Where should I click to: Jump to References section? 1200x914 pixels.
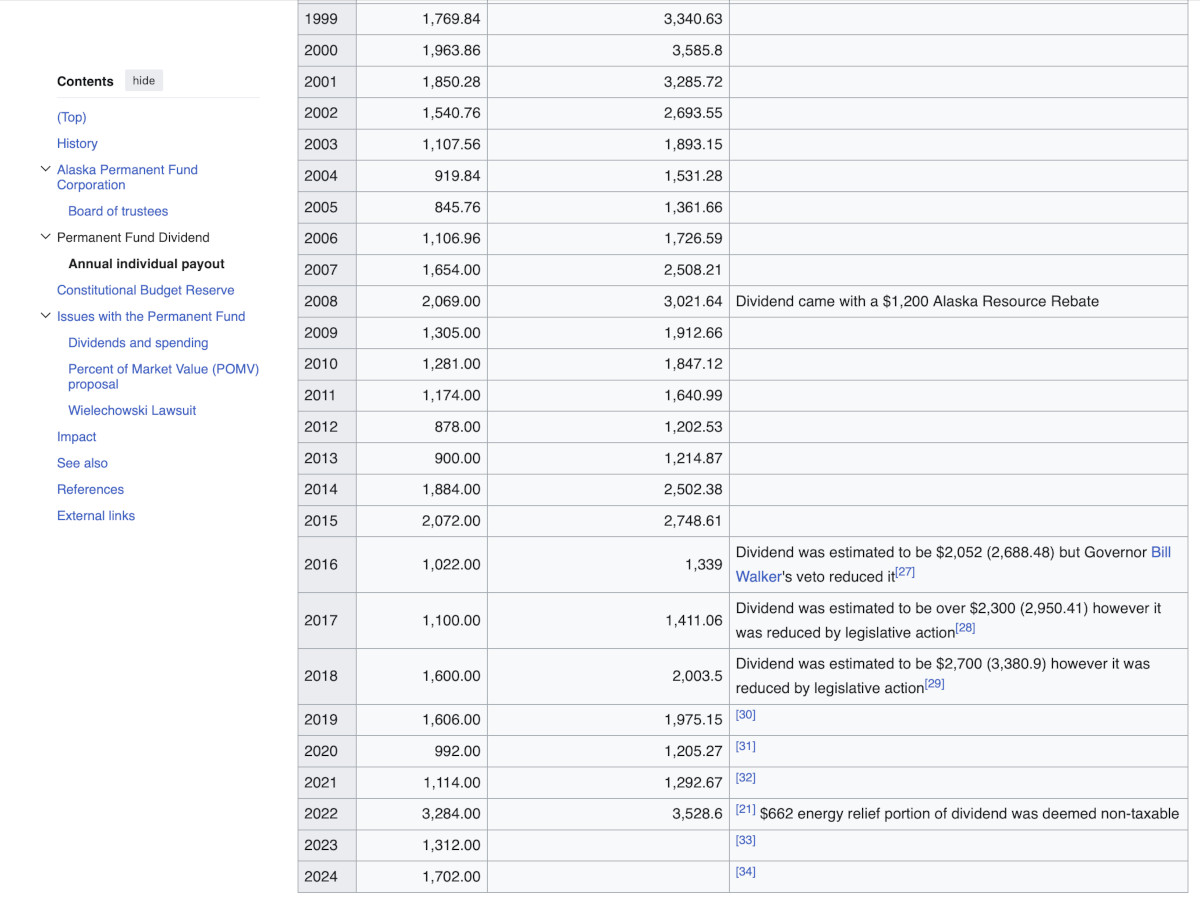[x=90, y=490]
